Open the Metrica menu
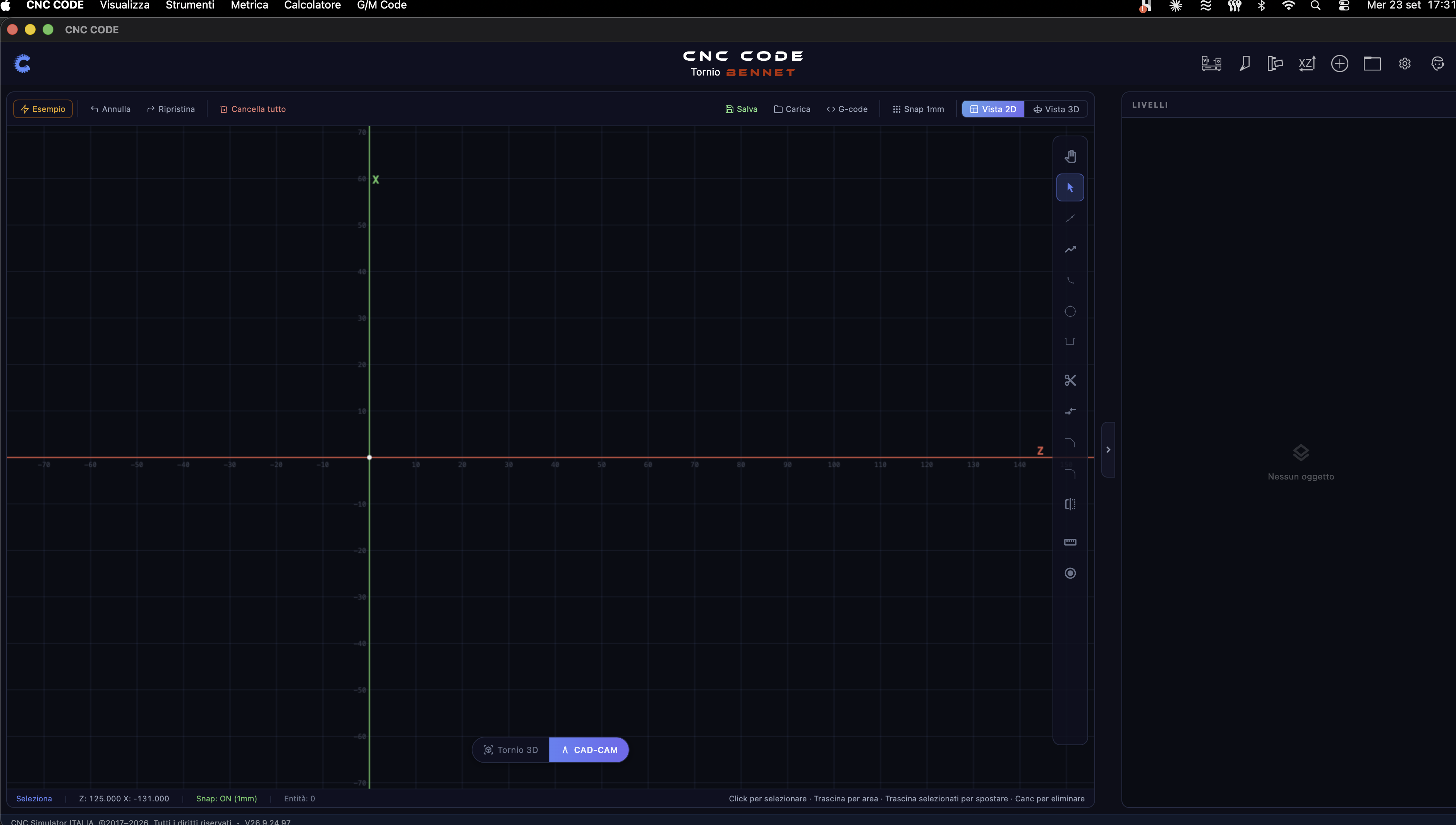Viewport: 1456px width, 825px height. click(x=249, y=6)
